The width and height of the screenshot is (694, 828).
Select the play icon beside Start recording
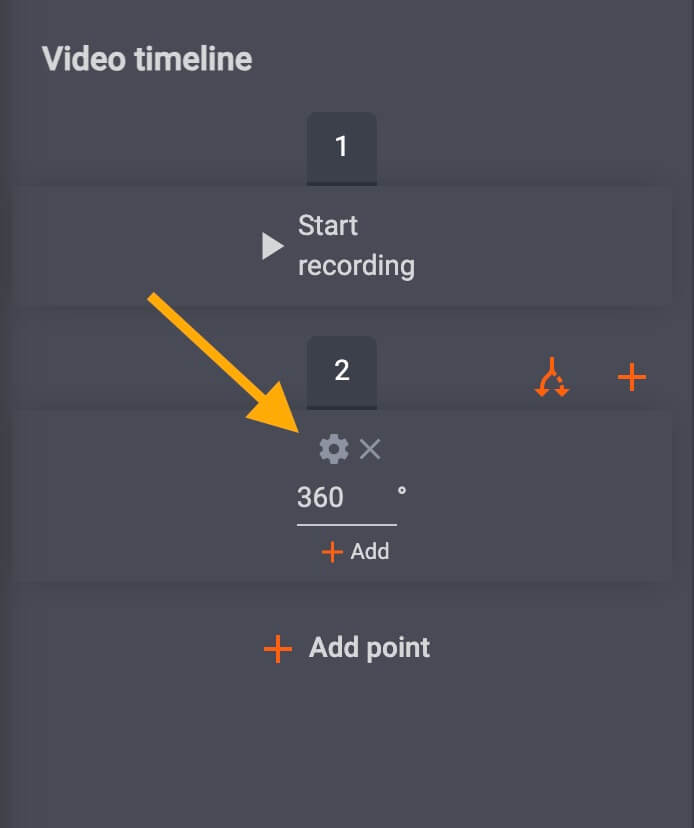[x=271, y=244]
